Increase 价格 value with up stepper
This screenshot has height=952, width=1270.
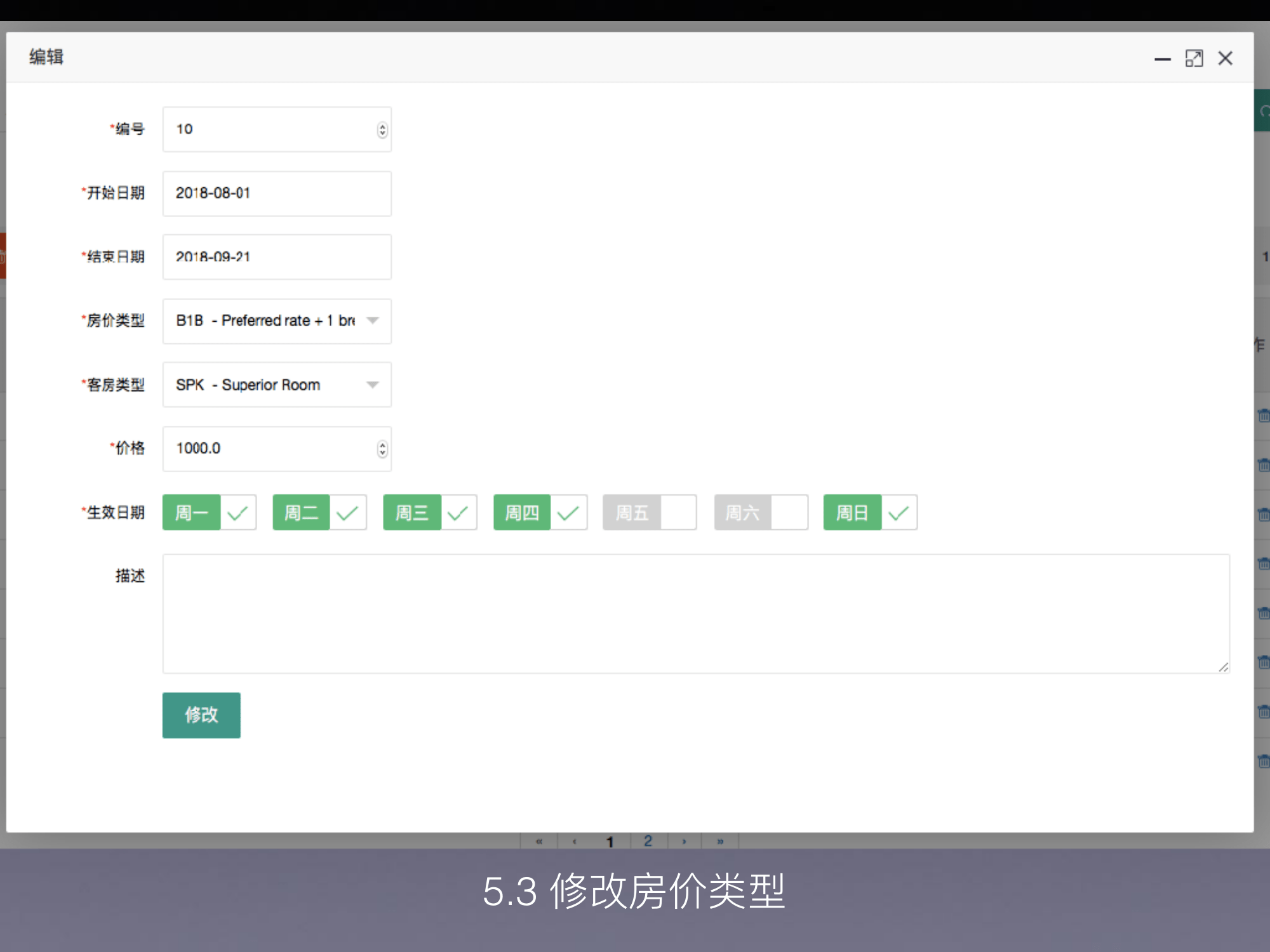tap(382, 446)
